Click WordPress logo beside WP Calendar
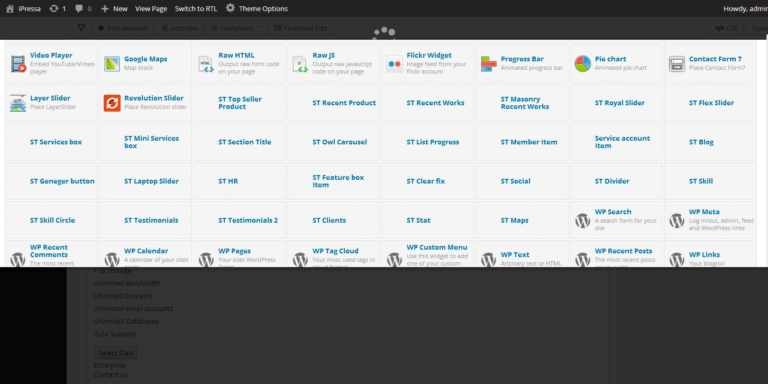Screen dimensions: 768x384 [x=112, y=260]
